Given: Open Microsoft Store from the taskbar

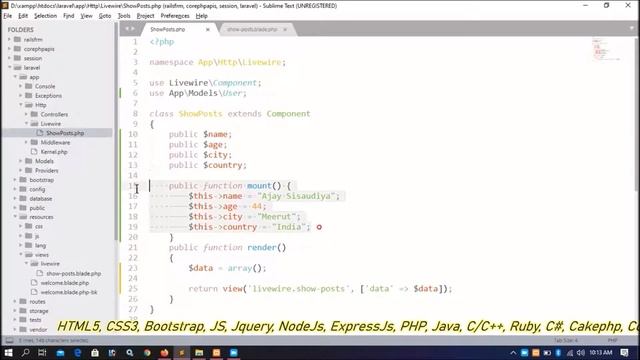Looking at the screenshot, I should pyautogui.click(x=95, y=353).
